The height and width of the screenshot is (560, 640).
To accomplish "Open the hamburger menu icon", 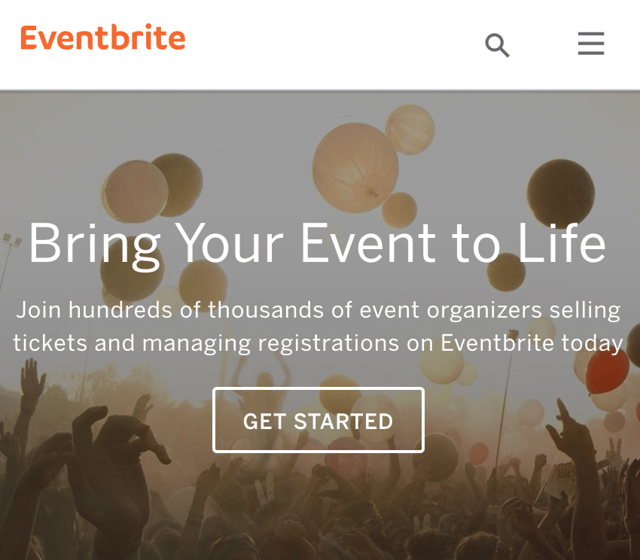I will (x=591, y=44).
